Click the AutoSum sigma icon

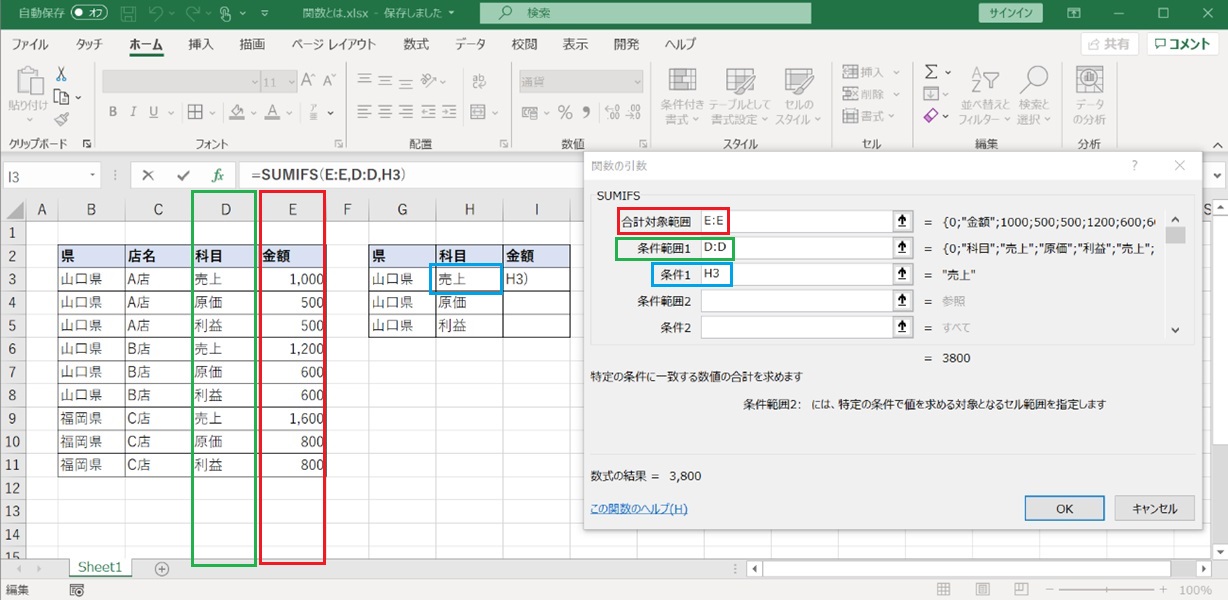pyautogui.click(x=931, y=72)
